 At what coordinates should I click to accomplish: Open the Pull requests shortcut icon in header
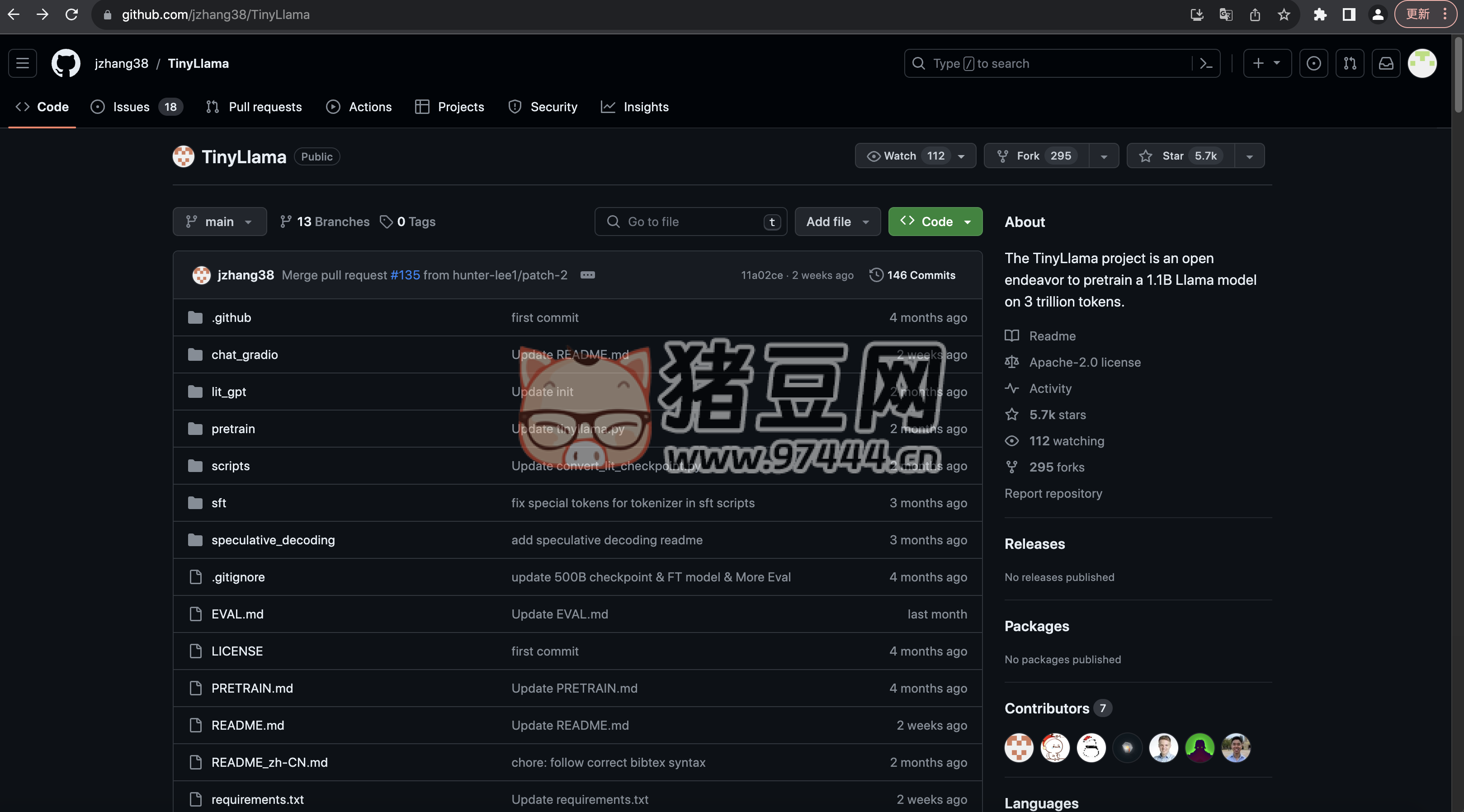click(x=1350, y=63)
